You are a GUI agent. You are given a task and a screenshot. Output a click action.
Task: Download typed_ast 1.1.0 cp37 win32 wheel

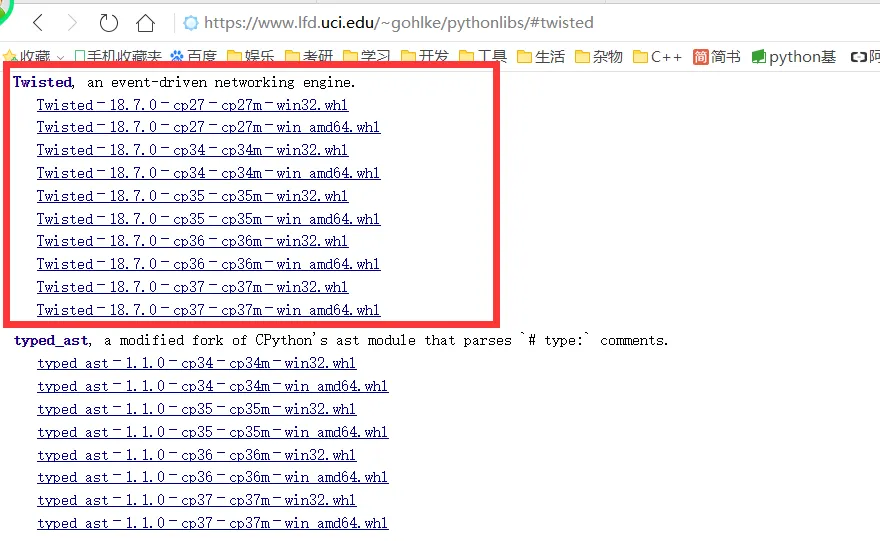196,501
